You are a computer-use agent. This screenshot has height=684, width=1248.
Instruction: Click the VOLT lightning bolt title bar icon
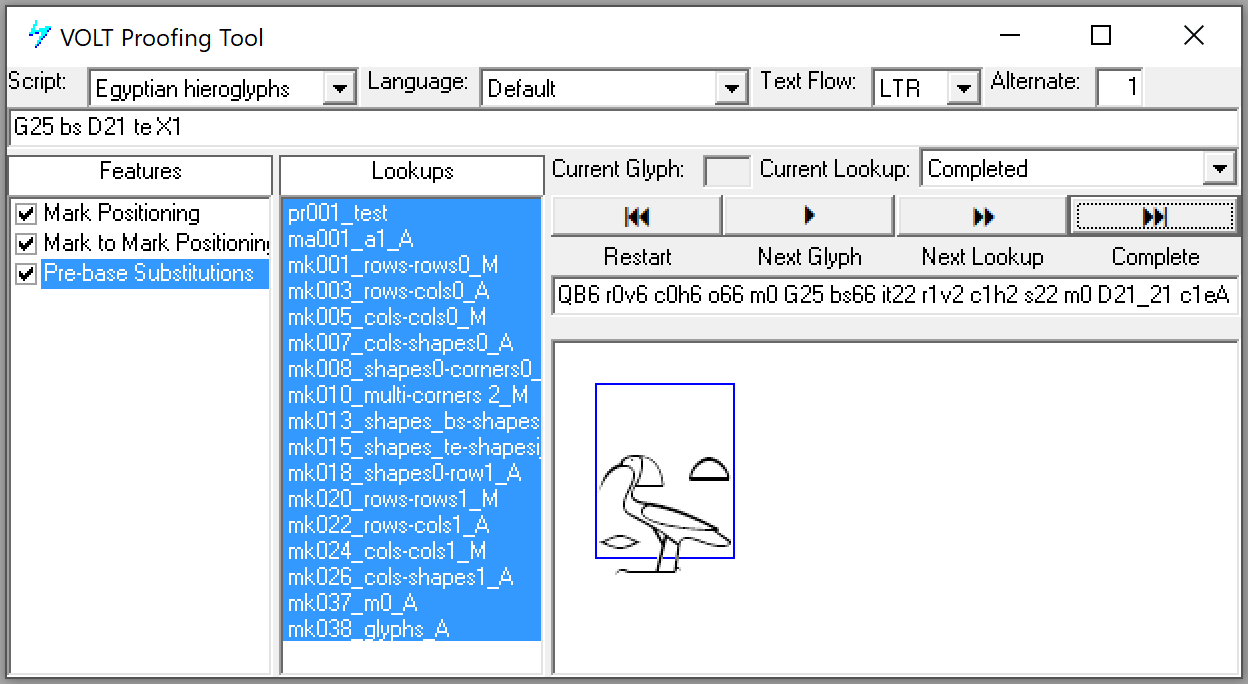(38, 34)
